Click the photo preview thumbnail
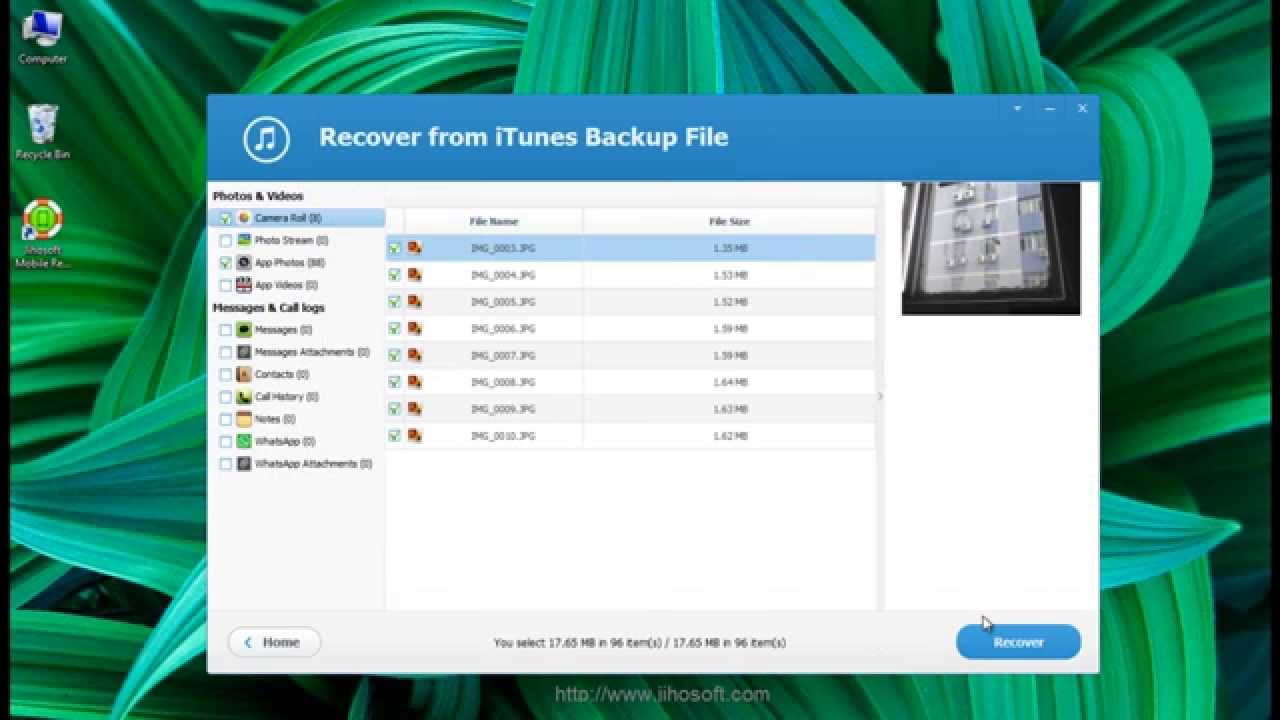 991,248
